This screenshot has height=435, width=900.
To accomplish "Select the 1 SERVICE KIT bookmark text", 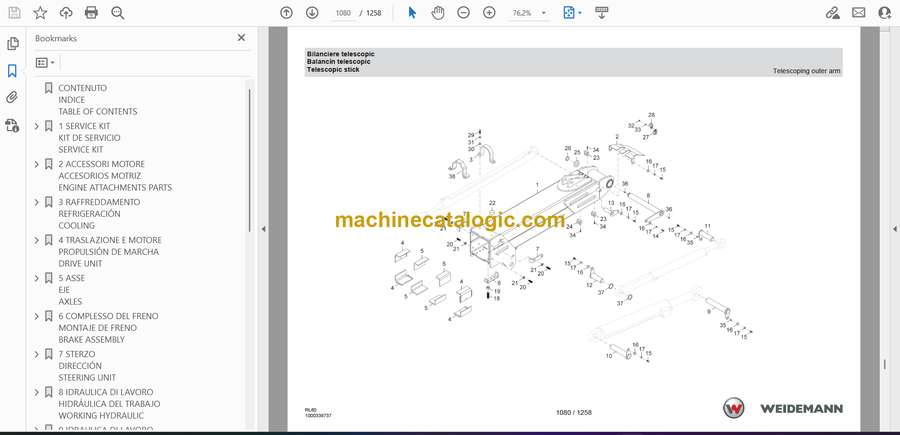I will coord(90,138).
